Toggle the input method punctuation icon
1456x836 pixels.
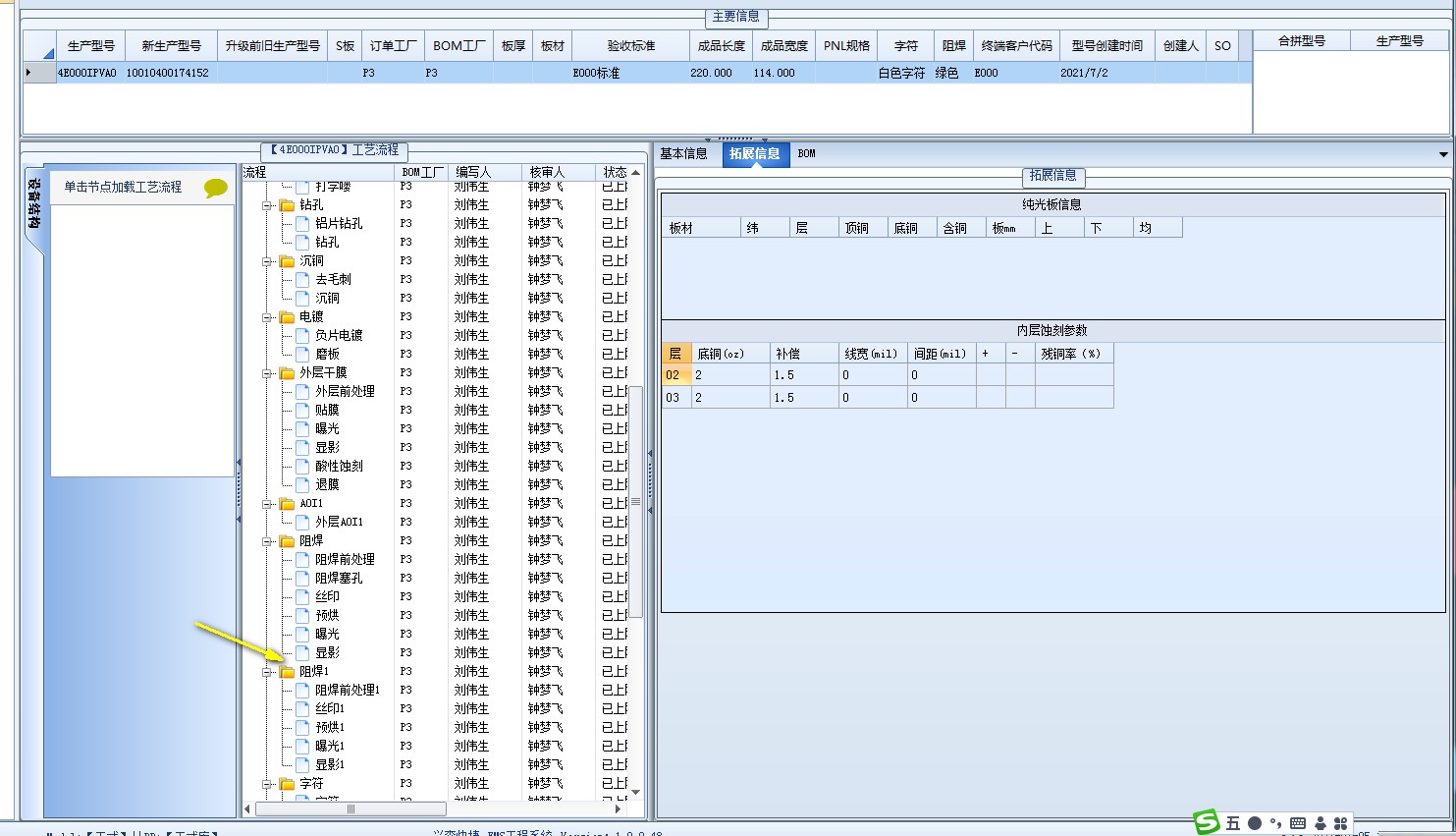click(1275, 823)
